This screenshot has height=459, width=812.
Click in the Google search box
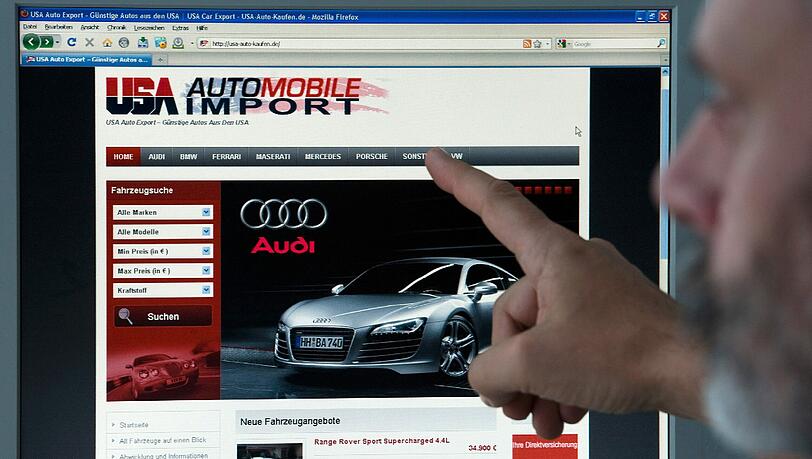[611, 44]
